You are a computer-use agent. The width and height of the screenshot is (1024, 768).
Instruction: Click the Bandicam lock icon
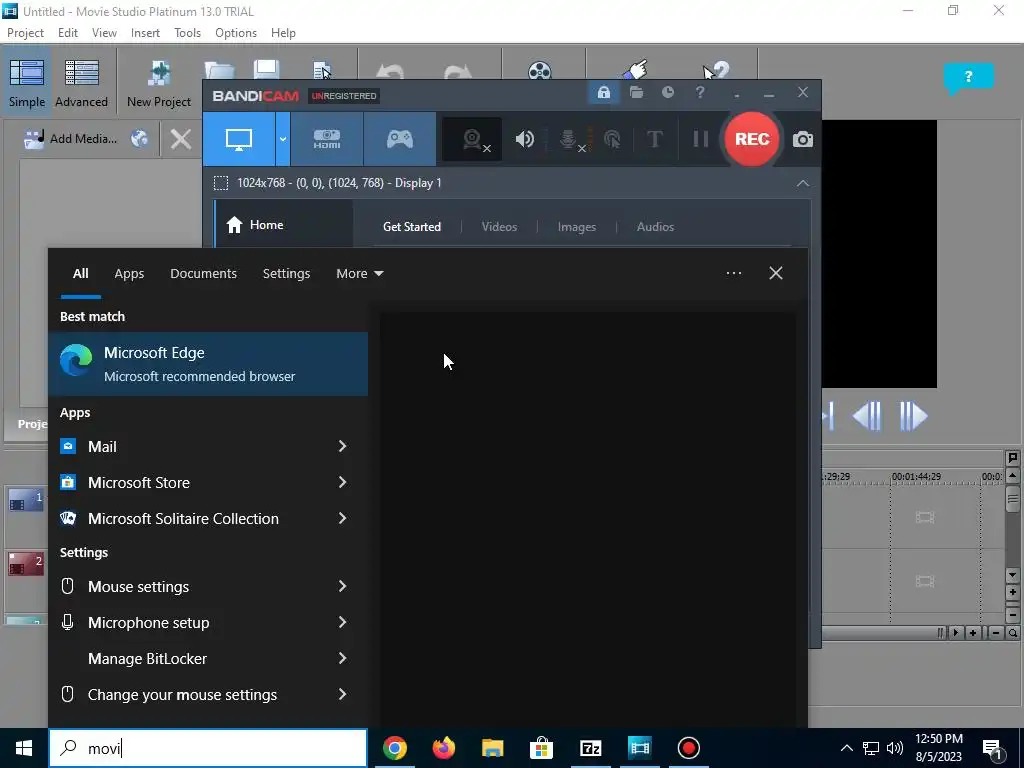coord(603,92)
